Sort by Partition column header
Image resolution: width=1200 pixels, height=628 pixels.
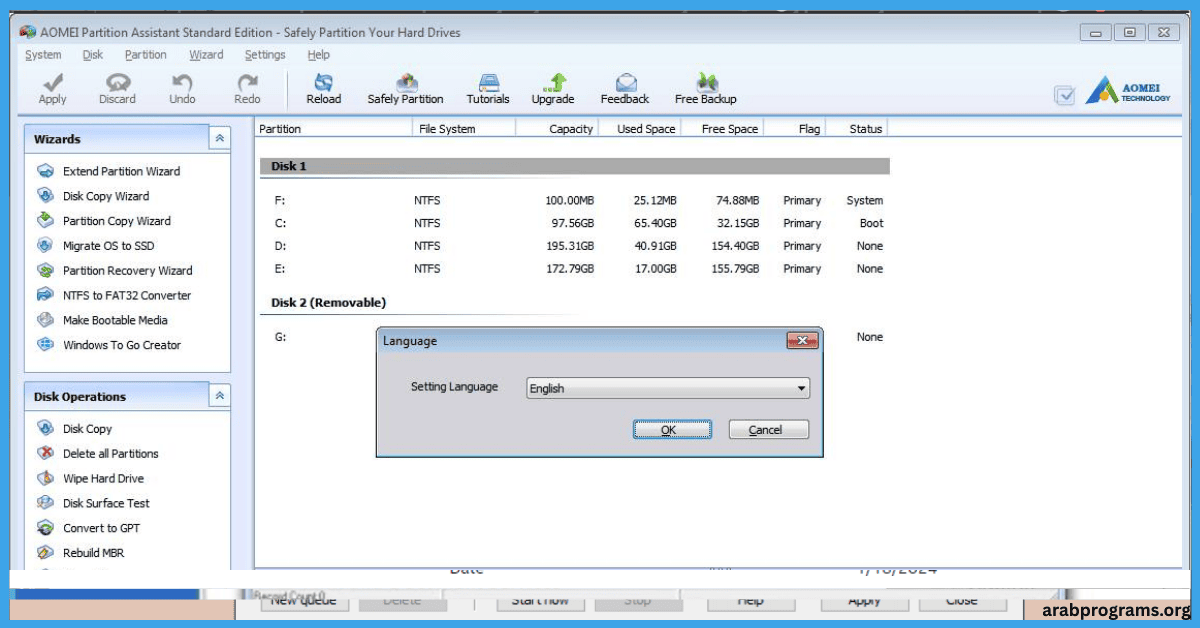point(334,128)
